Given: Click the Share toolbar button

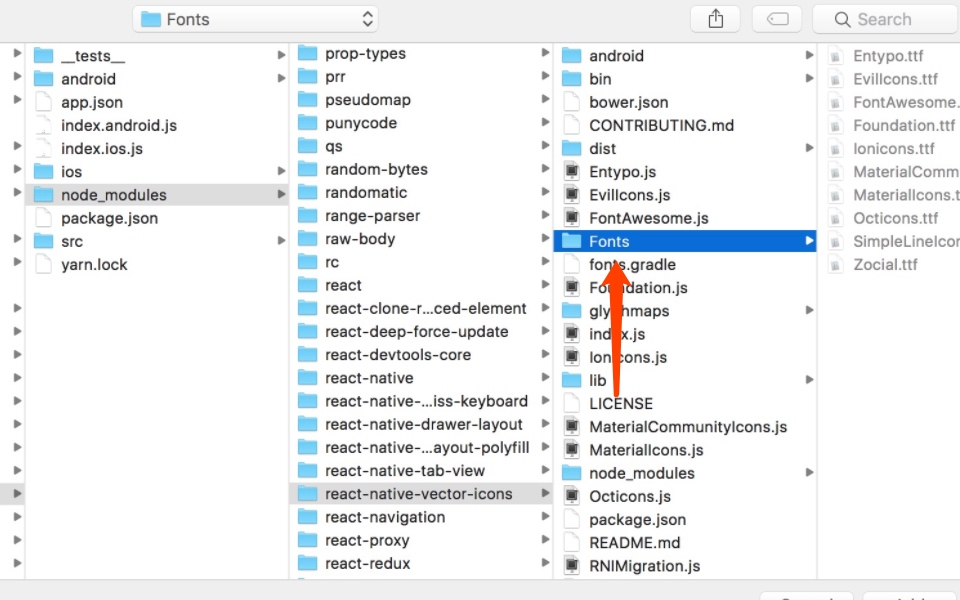Looking at the screenshot, I should point(715,19).
